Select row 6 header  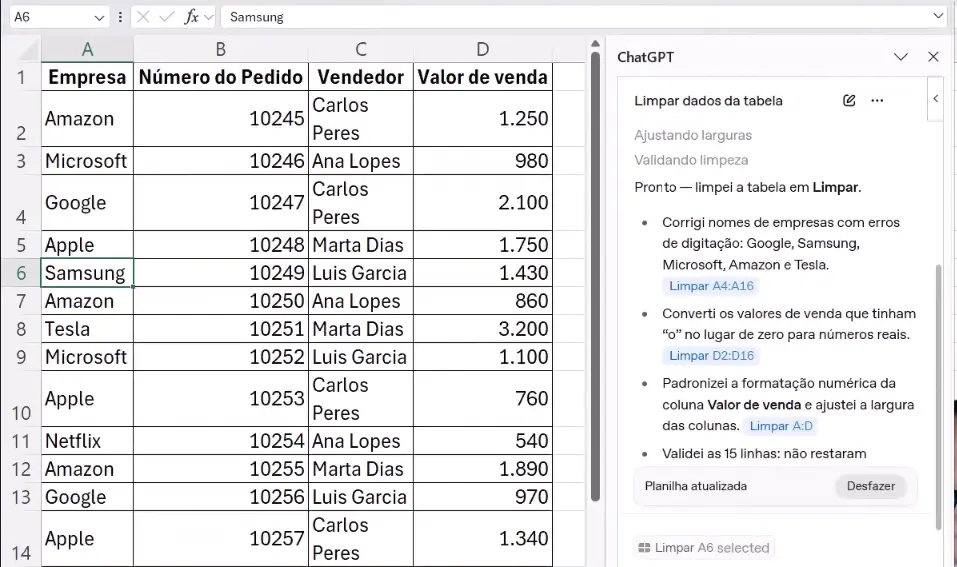point(21,273)
